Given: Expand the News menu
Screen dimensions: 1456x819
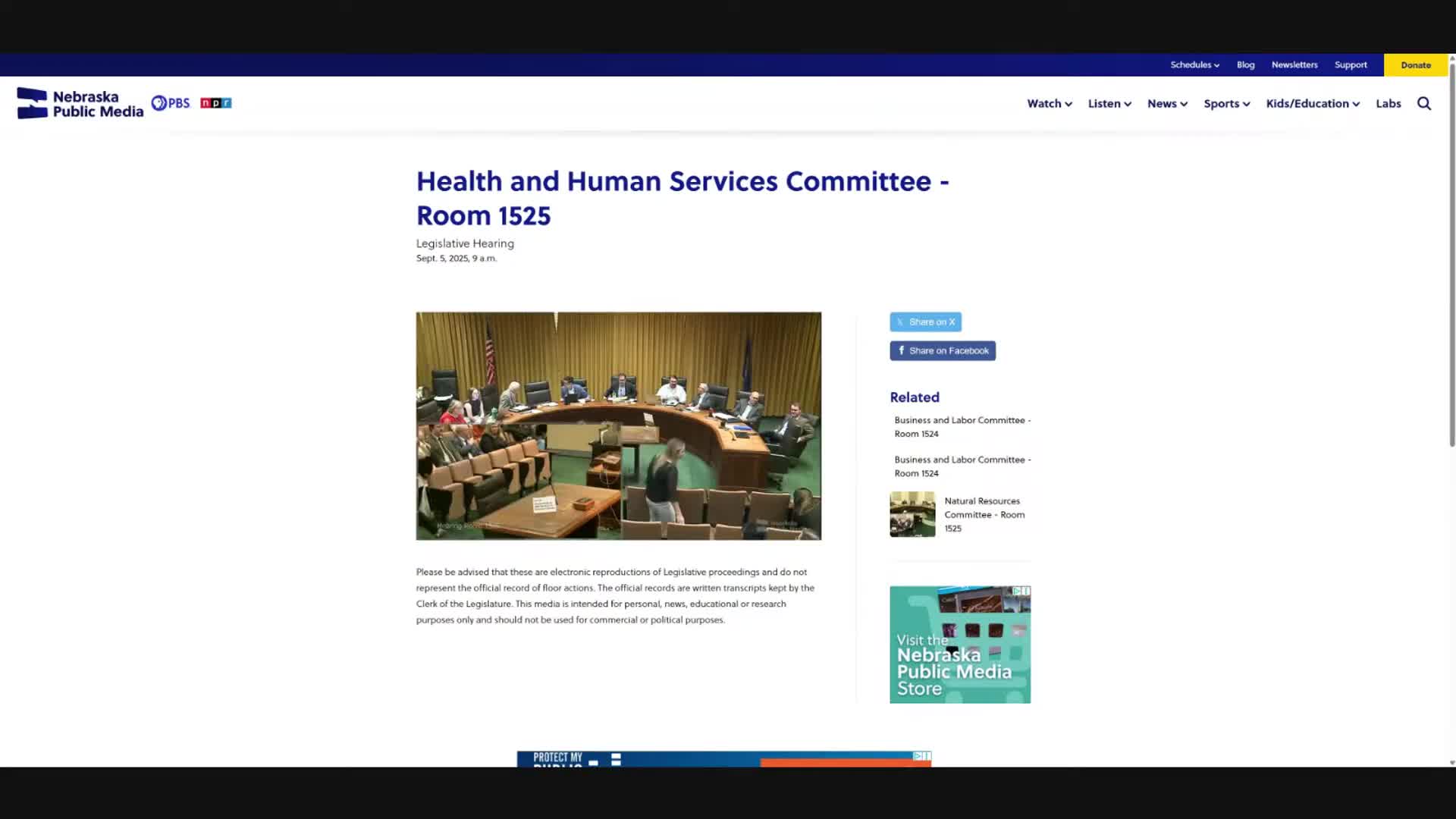Looking at the screenshot, I should click(x=1166, y=104).
